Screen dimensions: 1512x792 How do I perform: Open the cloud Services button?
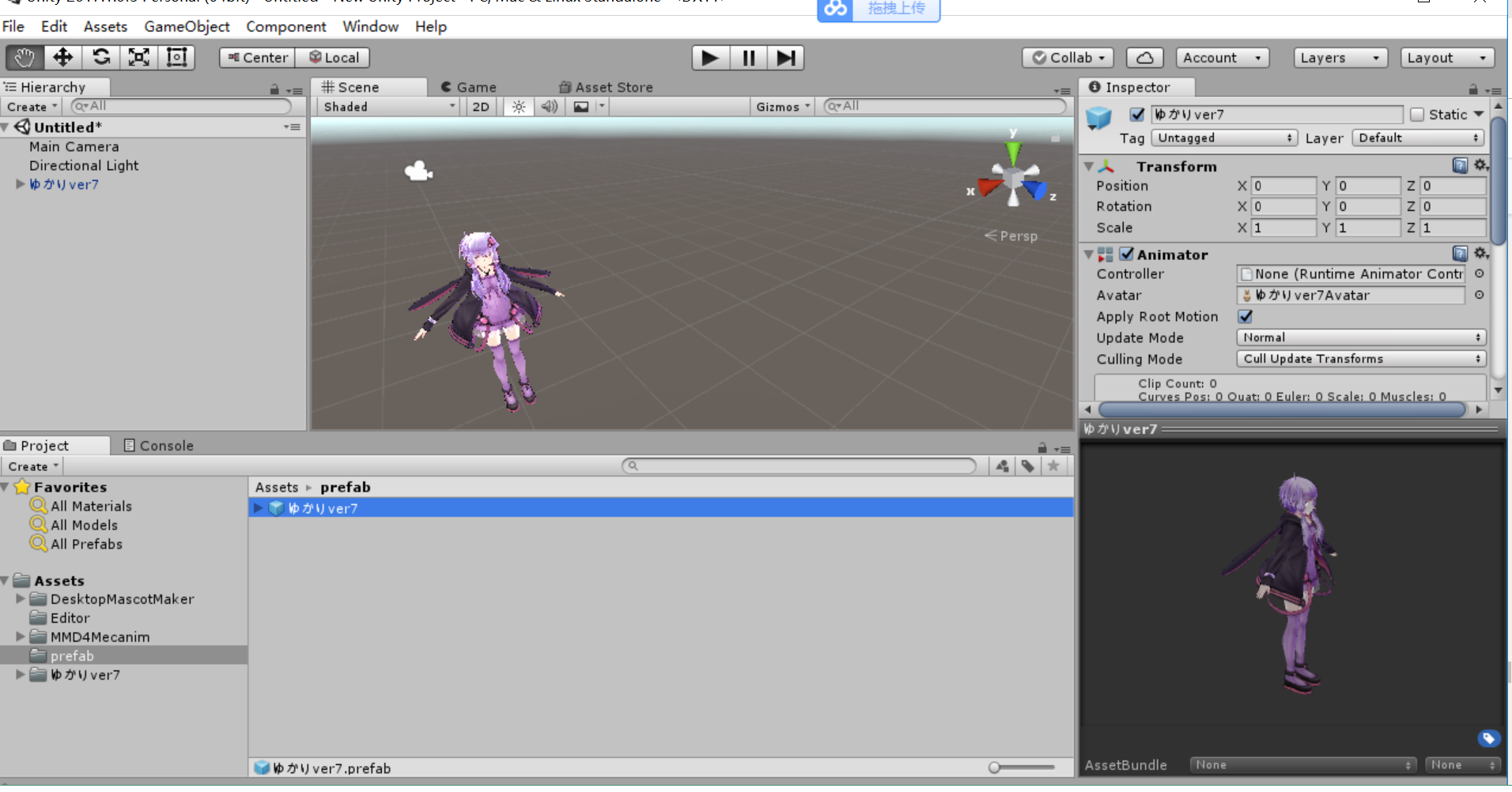(x=1144, y=58)
